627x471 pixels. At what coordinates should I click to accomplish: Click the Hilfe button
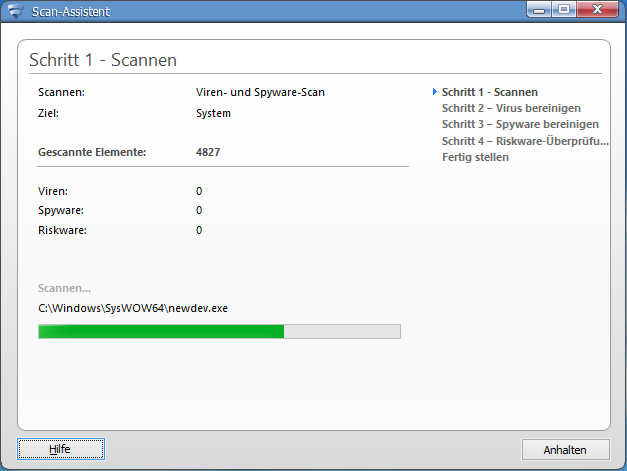coord(61,449)
